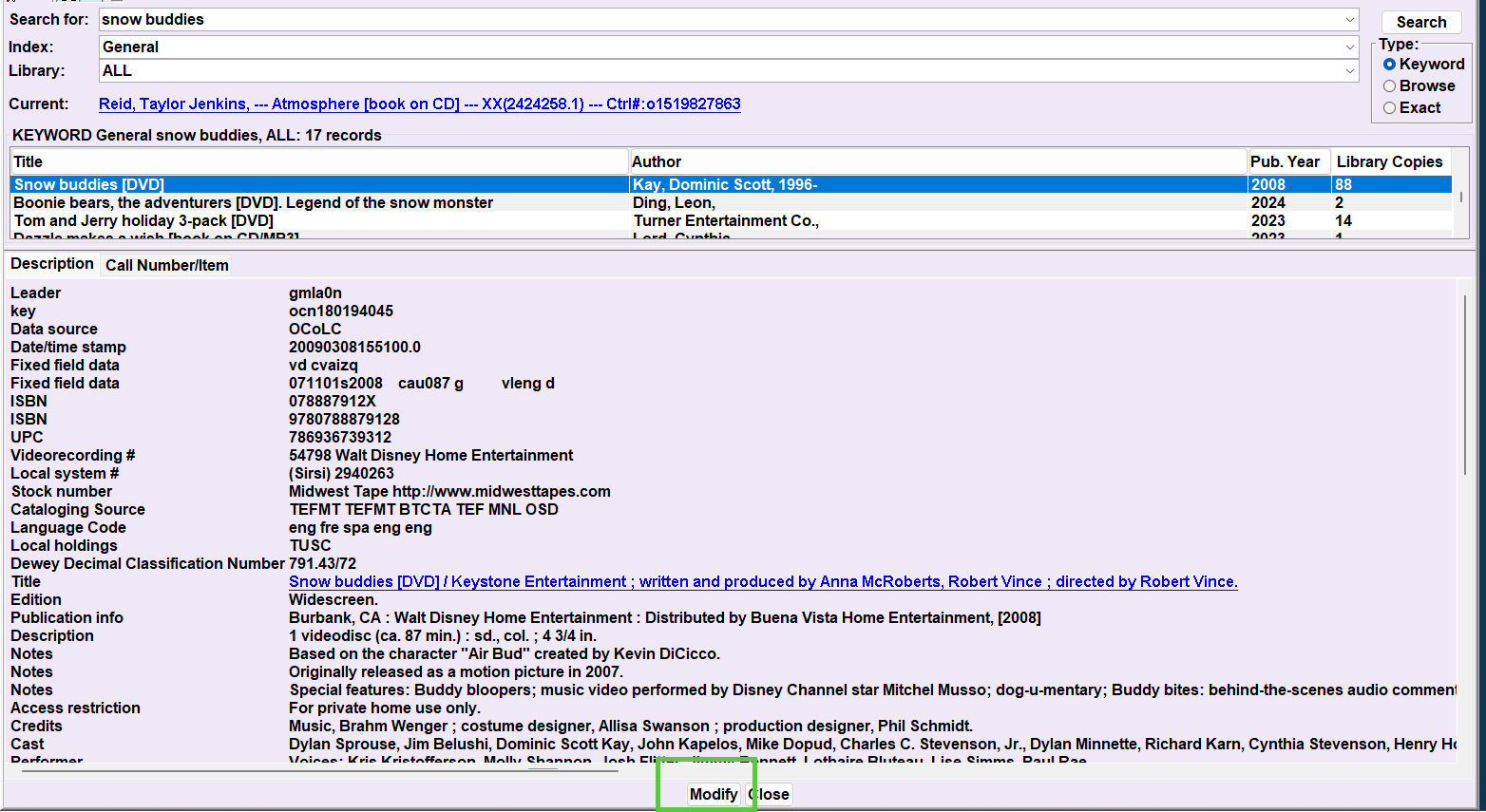Select the Tom and Jerry holiday 3-pack row
The height and width of the screenshot is (812, 1486).
tap(731, 220)
